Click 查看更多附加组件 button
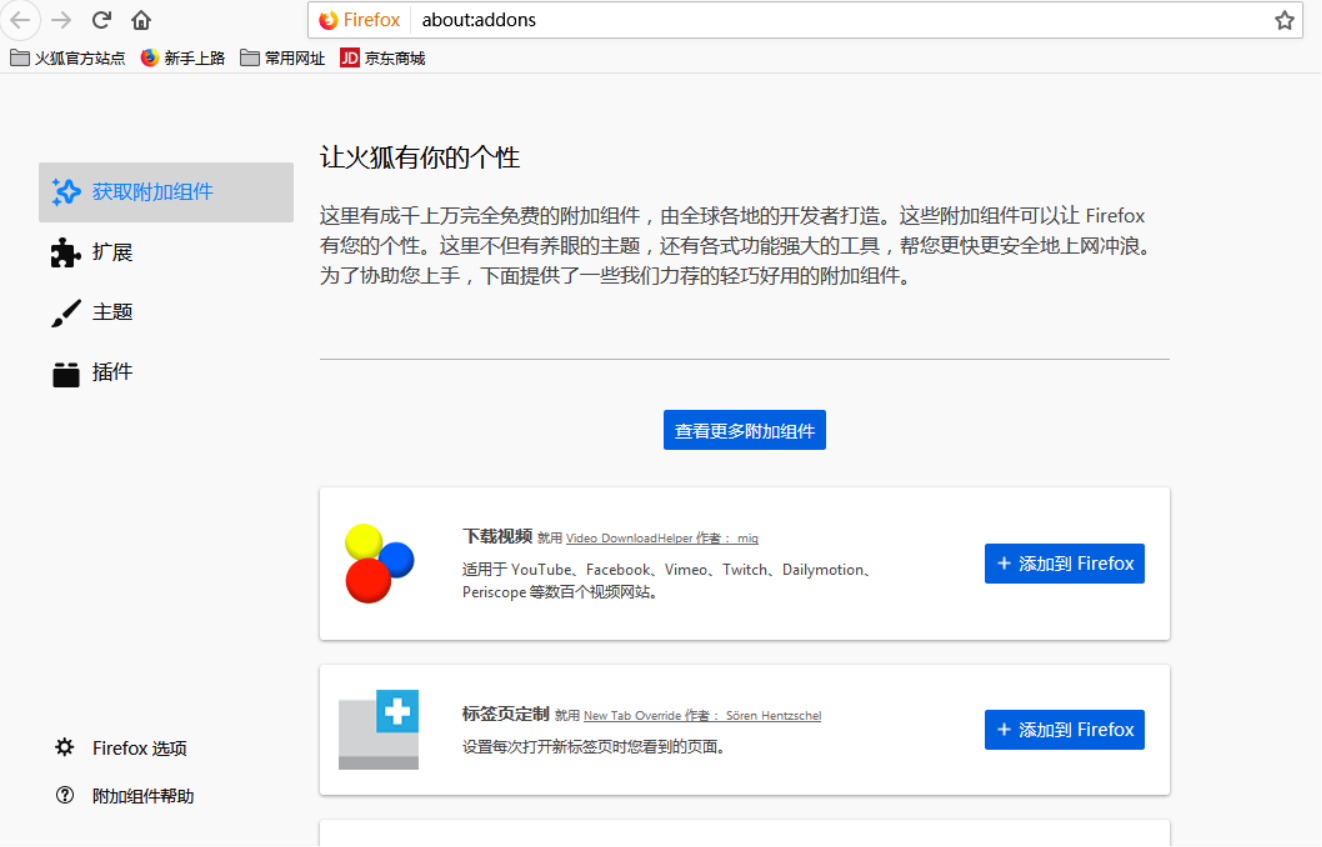 click(x=745, y=430)
